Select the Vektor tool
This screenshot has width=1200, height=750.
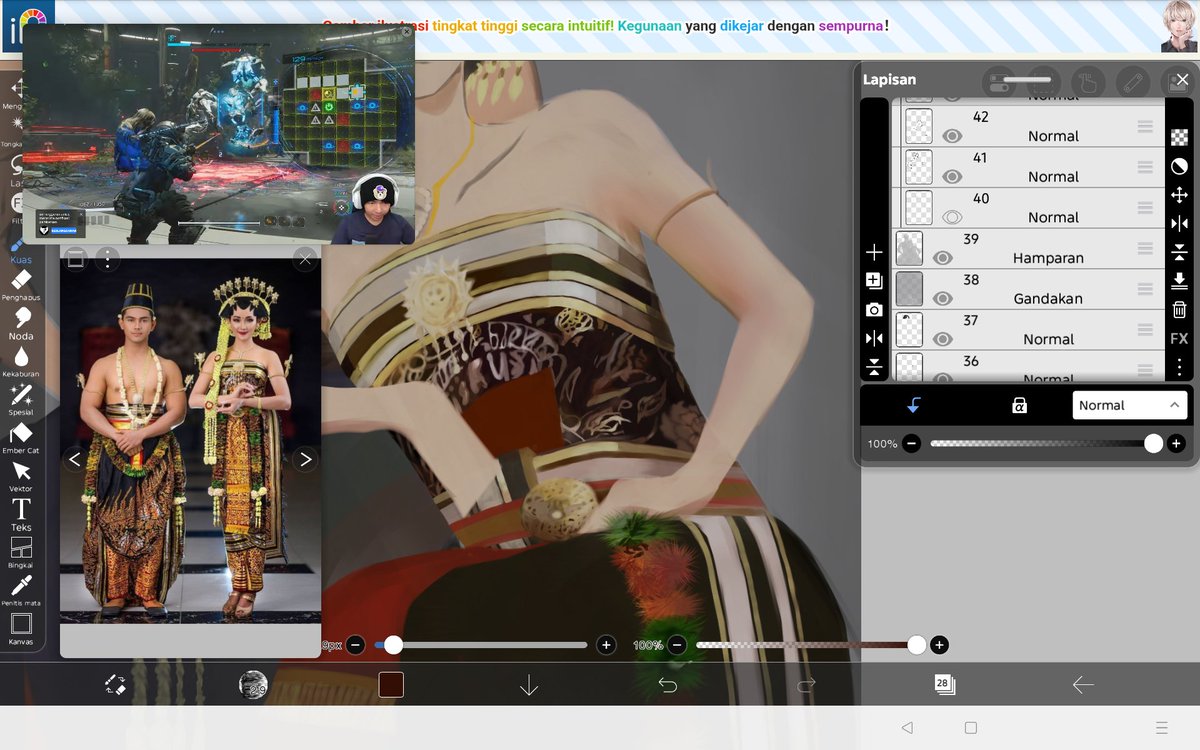(20, 476)
